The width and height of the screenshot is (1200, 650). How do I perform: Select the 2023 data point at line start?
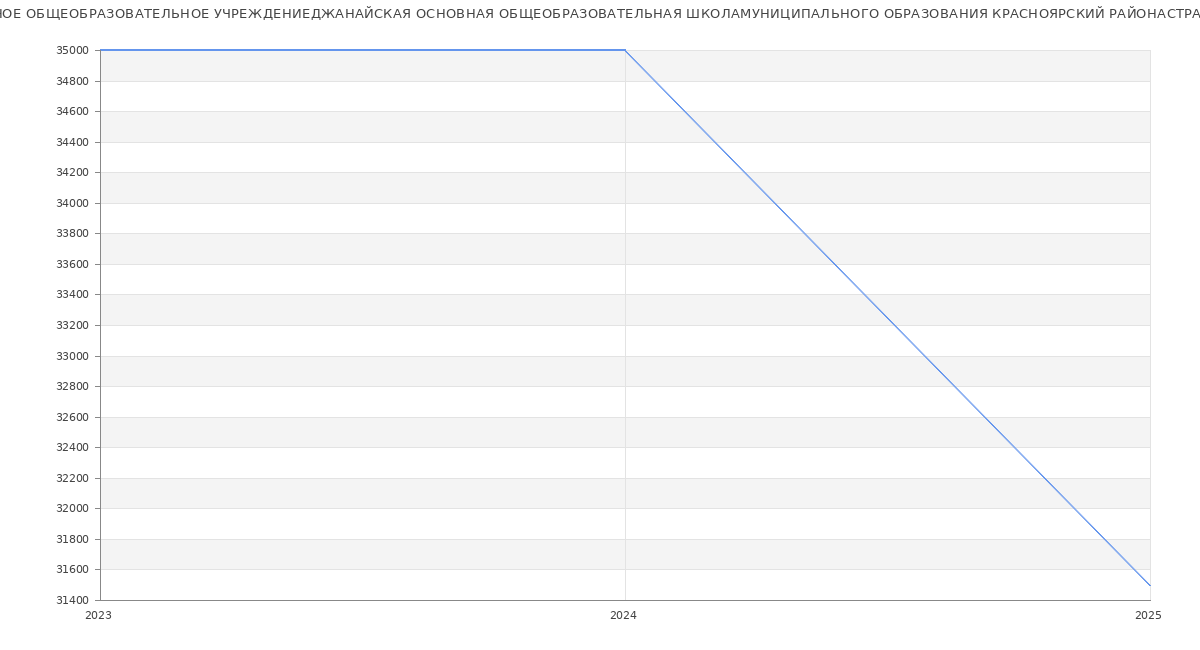pos(100,50)
